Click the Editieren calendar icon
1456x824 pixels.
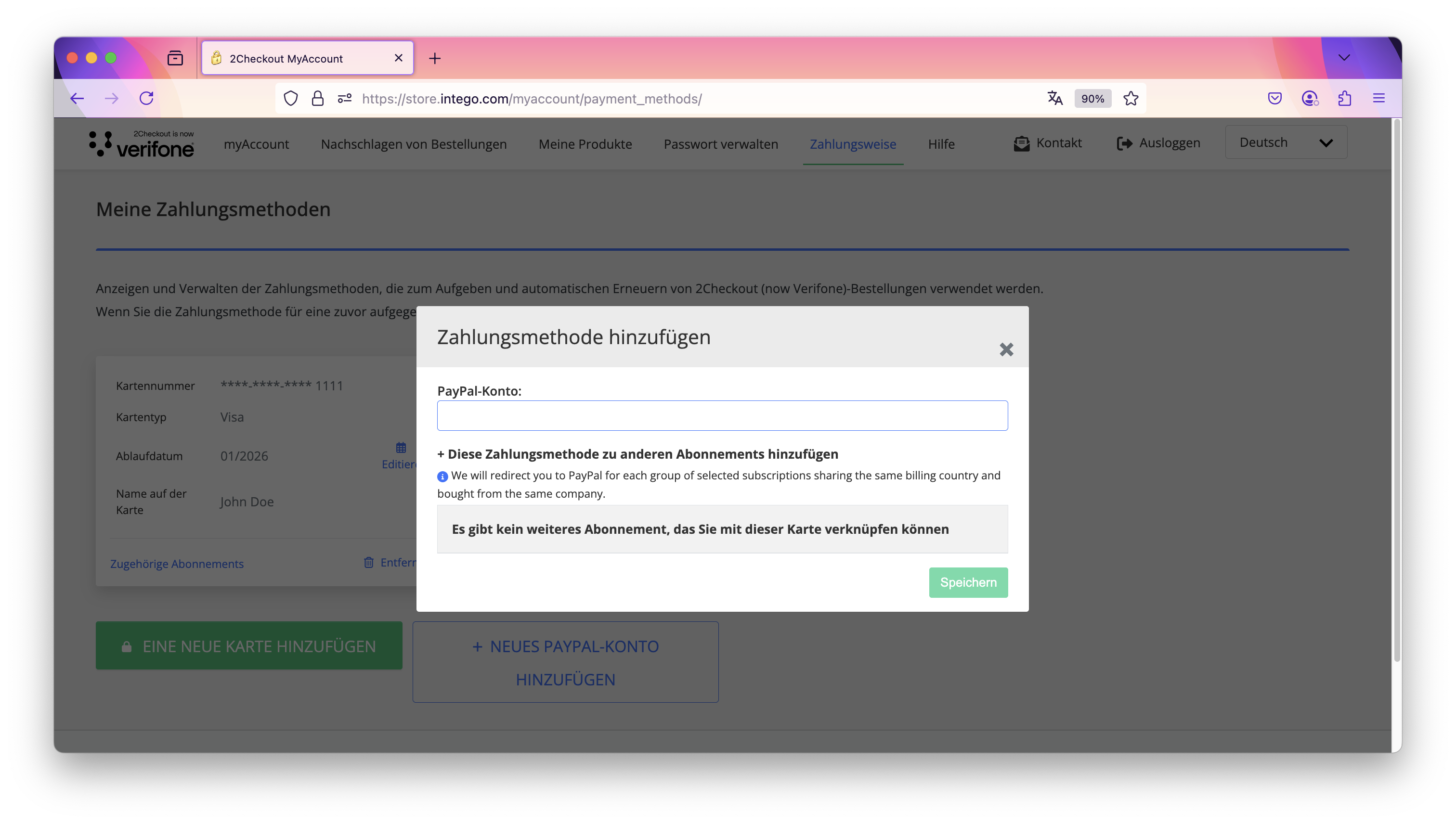[x=401, y=448]
